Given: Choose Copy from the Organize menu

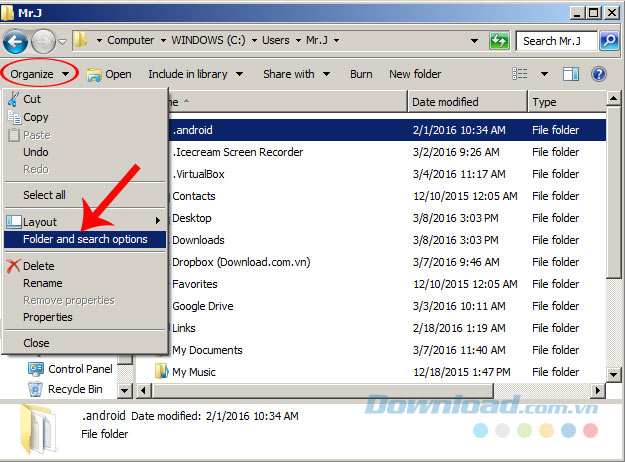Looking at the screenshot, I should pos(85,117).
